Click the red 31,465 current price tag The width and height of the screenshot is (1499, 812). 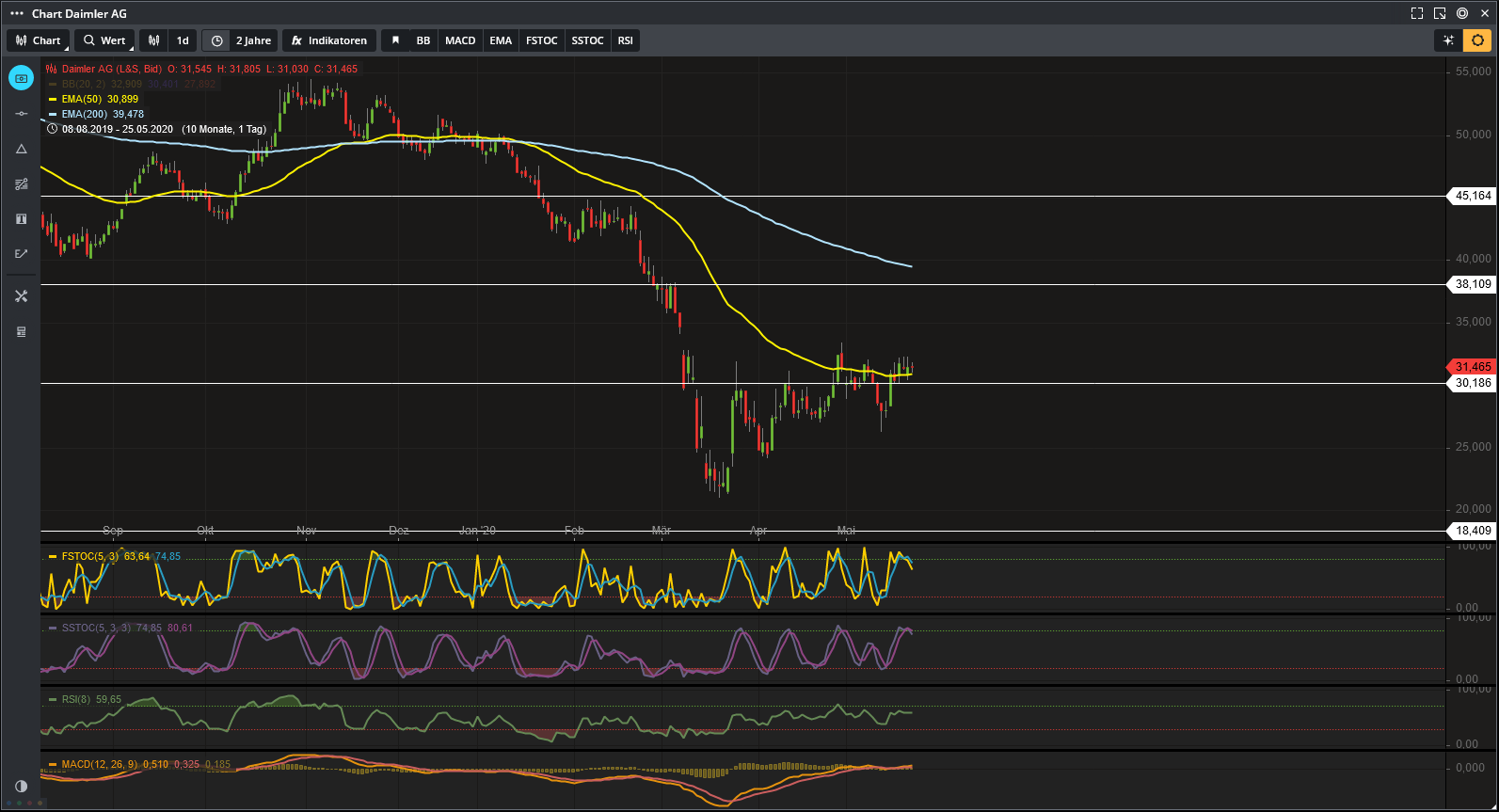pos(1472,367)
